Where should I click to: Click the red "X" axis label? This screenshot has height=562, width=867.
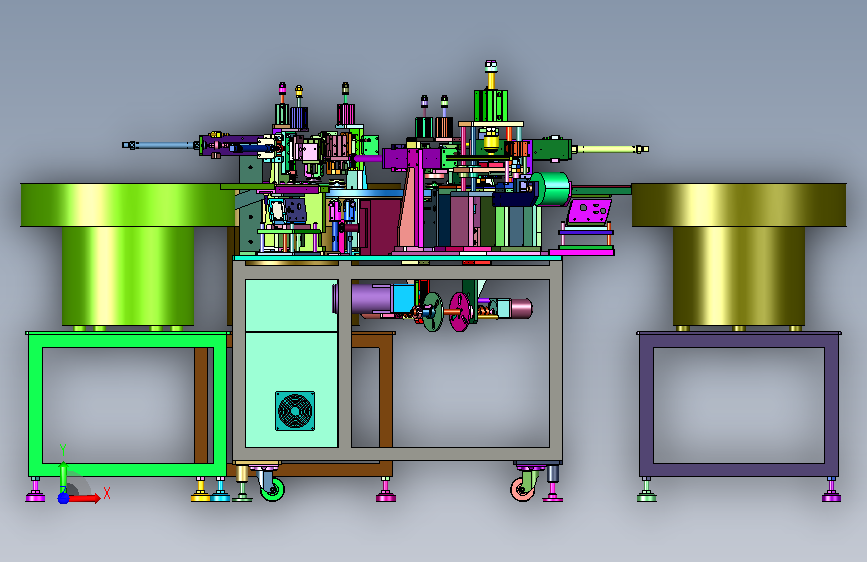(107, 493)
